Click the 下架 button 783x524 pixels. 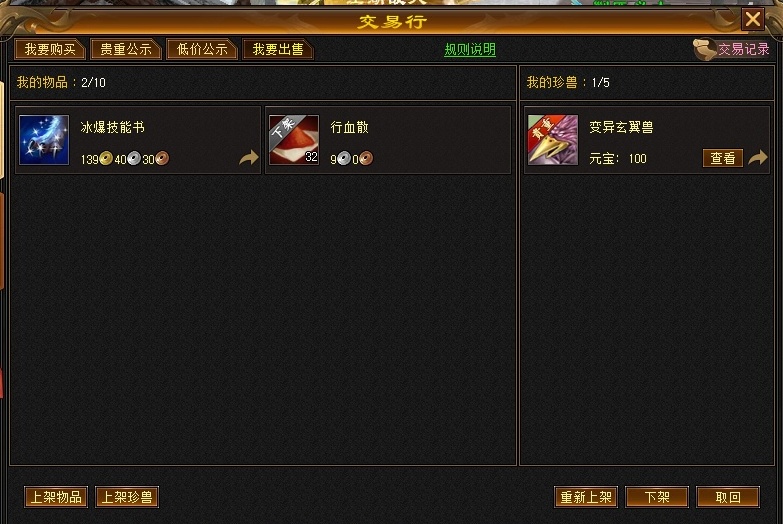tap(657, 497)
